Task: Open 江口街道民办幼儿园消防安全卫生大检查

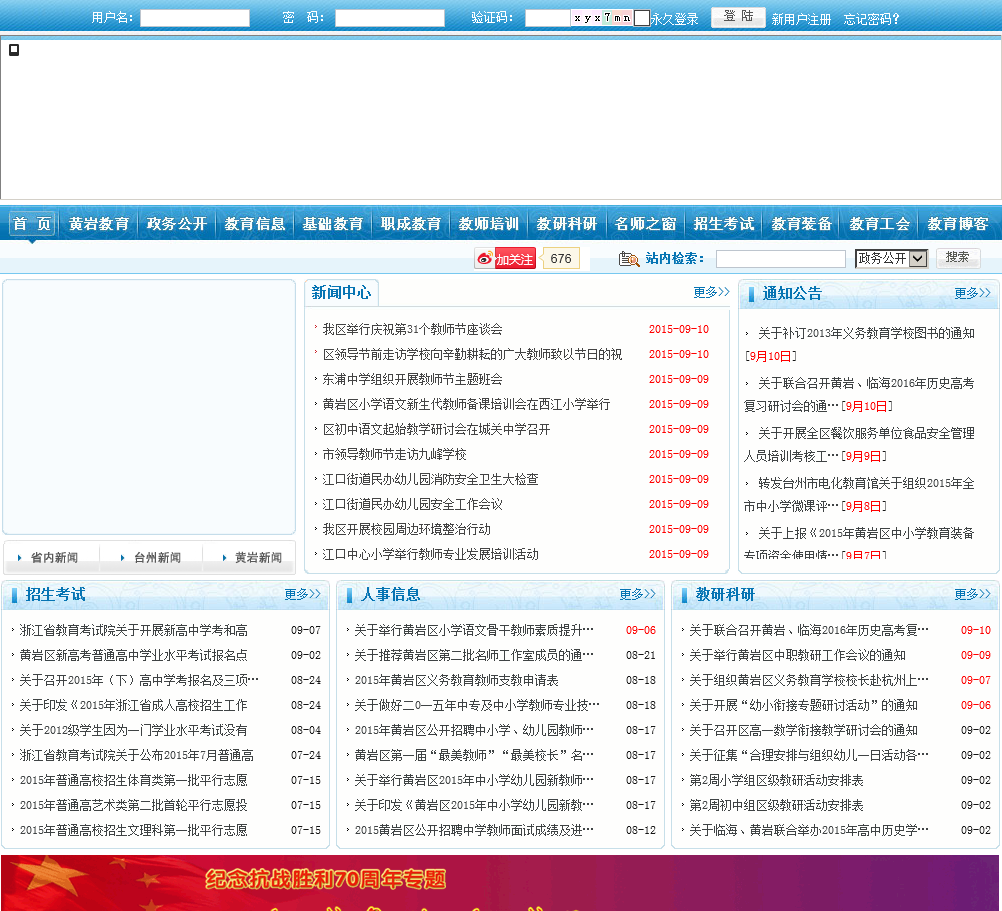Action: 430,479
